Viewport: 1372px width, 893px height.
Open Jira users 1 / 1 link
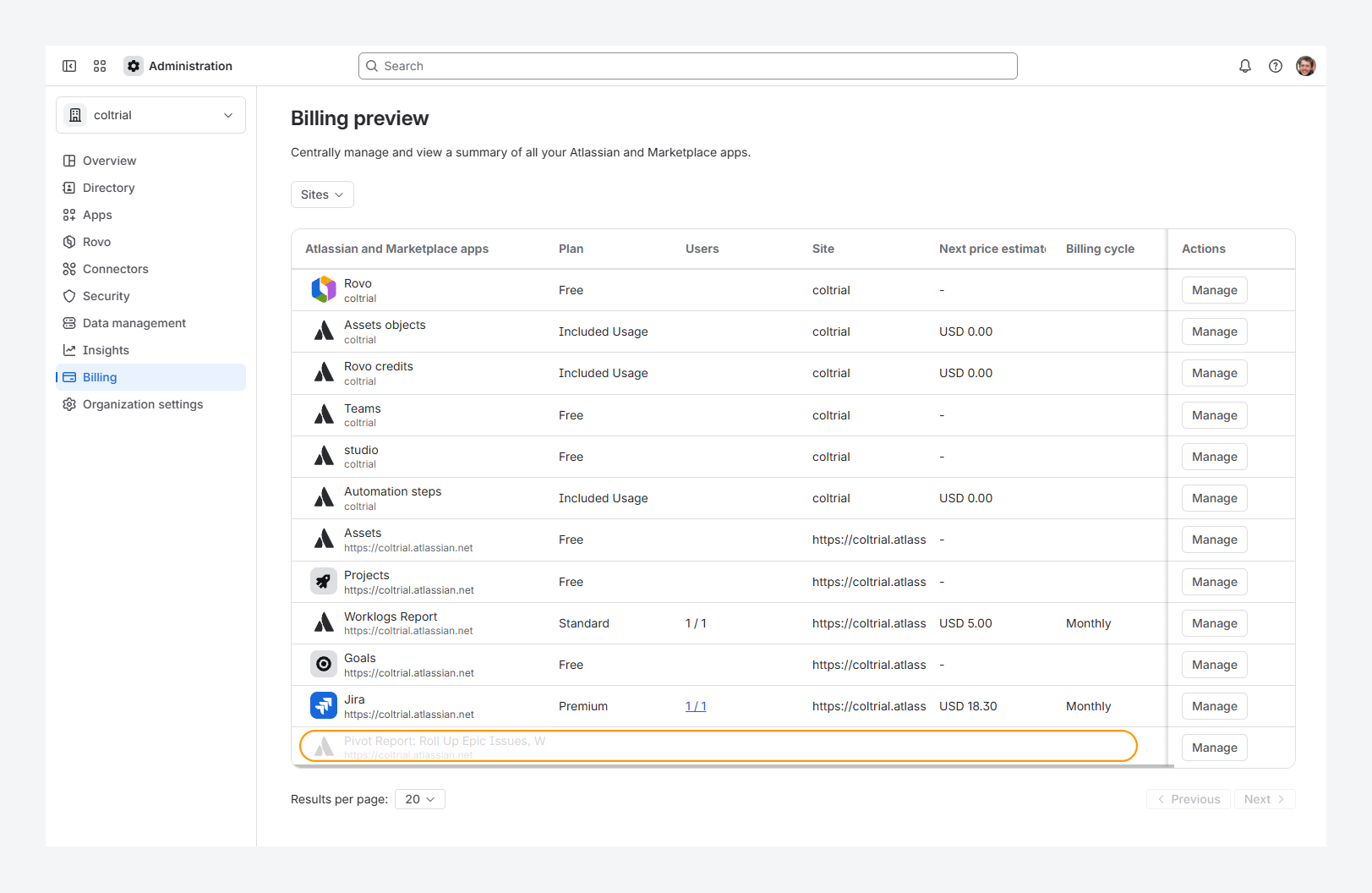[696, 706]
